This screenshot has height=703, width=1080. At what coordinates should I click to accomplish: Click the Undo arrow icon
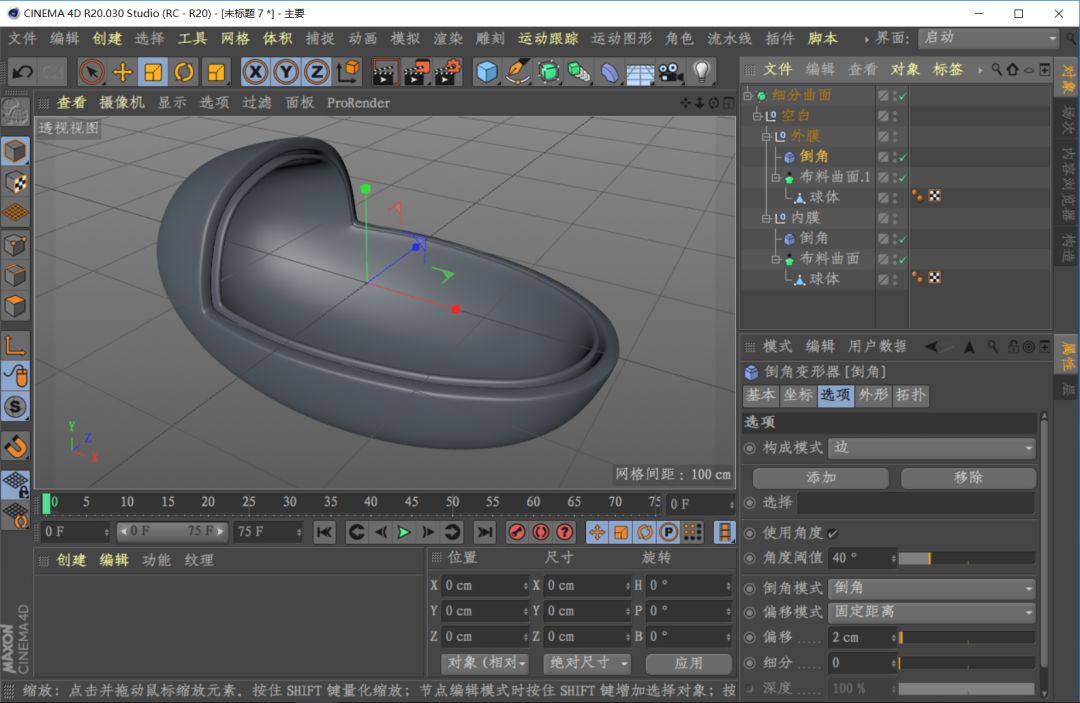(22, 72)
